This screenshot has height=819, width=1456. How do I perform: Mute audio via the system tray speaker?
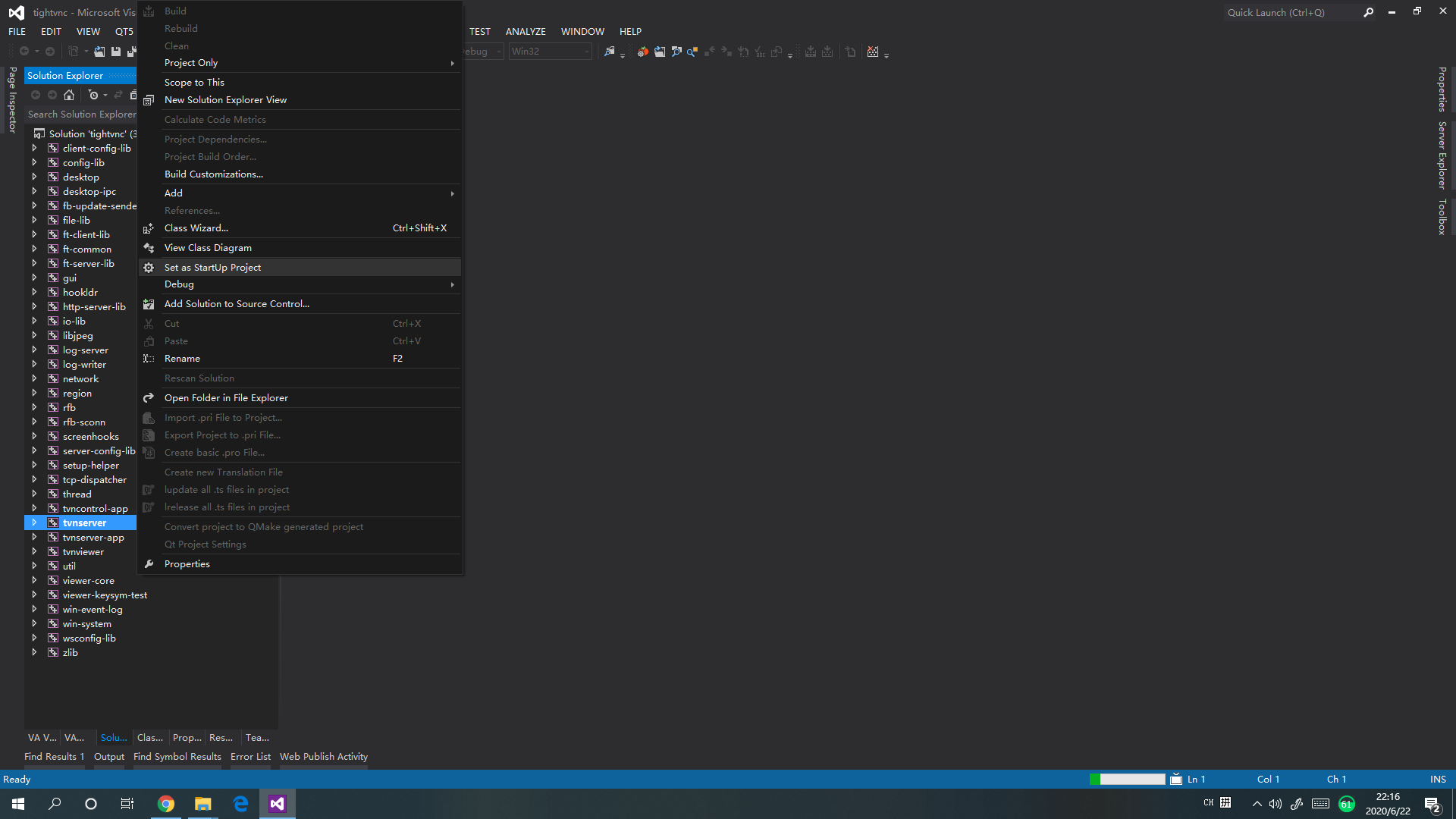(x=1275, y=804)
